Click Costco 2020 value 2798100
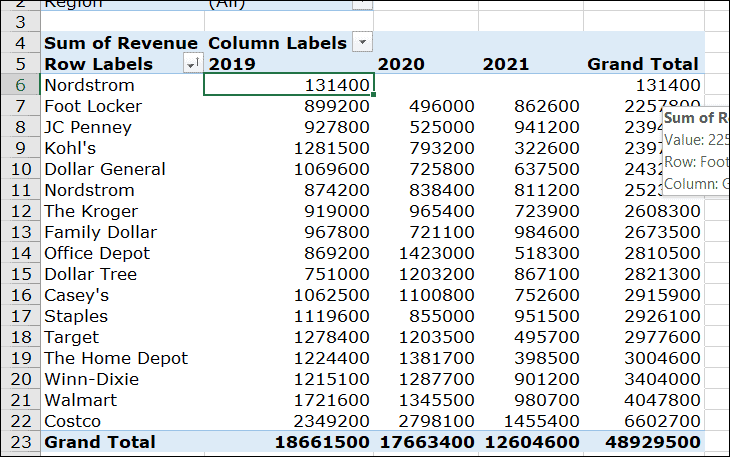The width and height of the screenshot is (730, 457). pos(436,421)
